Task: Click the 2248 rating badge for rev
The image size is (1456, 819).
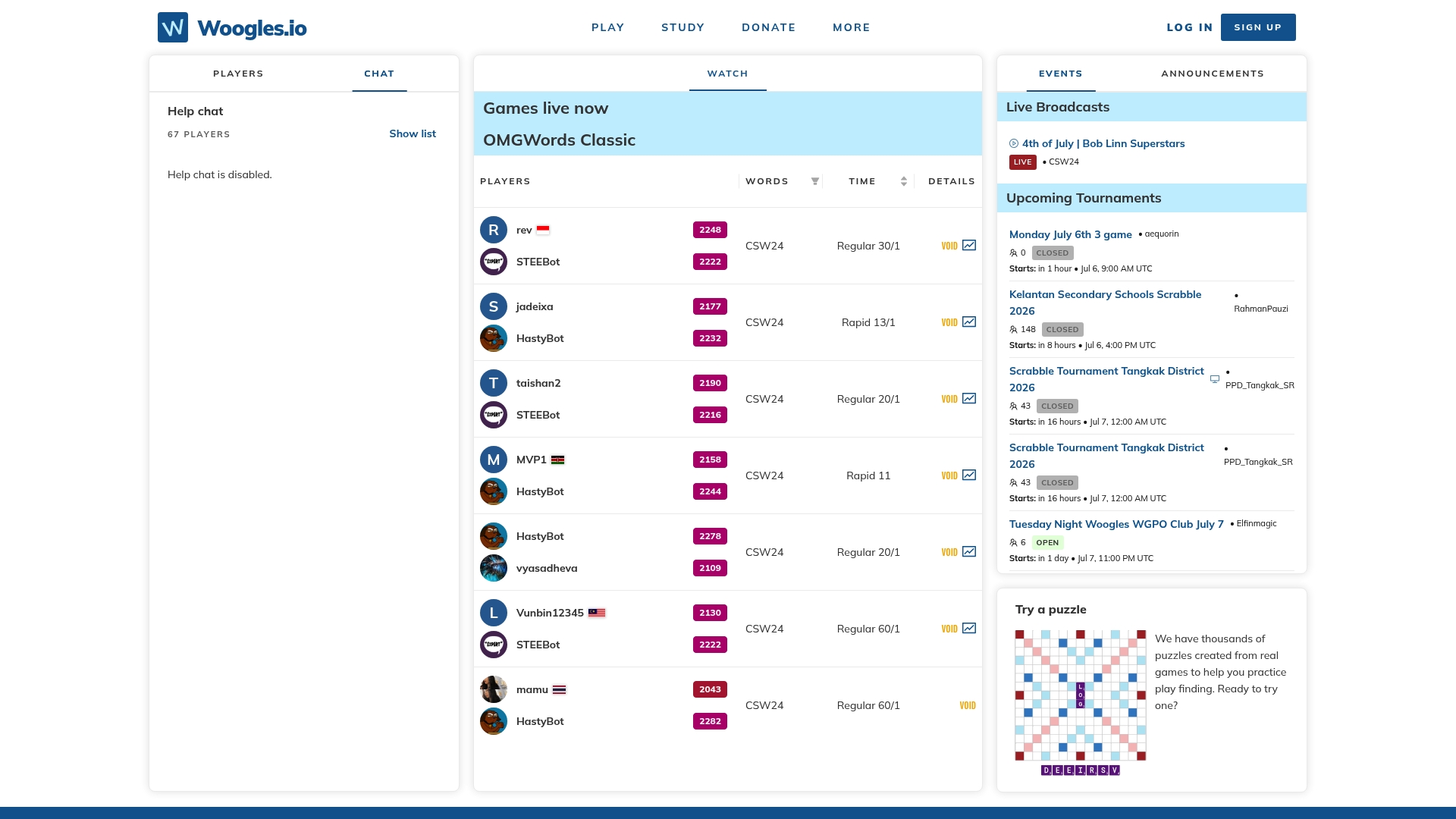Action: (710, 230)
